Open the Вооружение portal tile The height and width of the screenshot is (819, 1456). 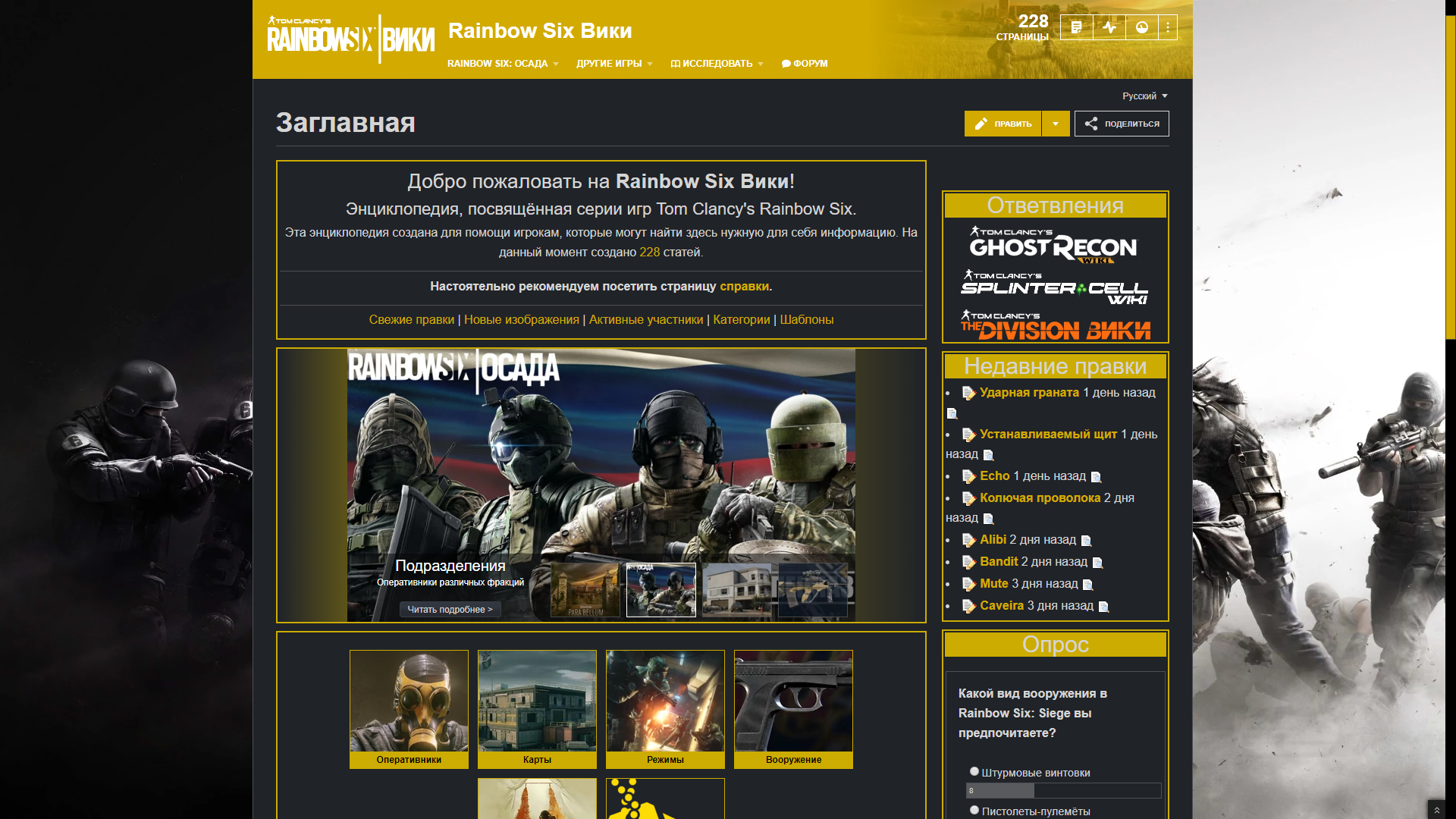point(793,709)
